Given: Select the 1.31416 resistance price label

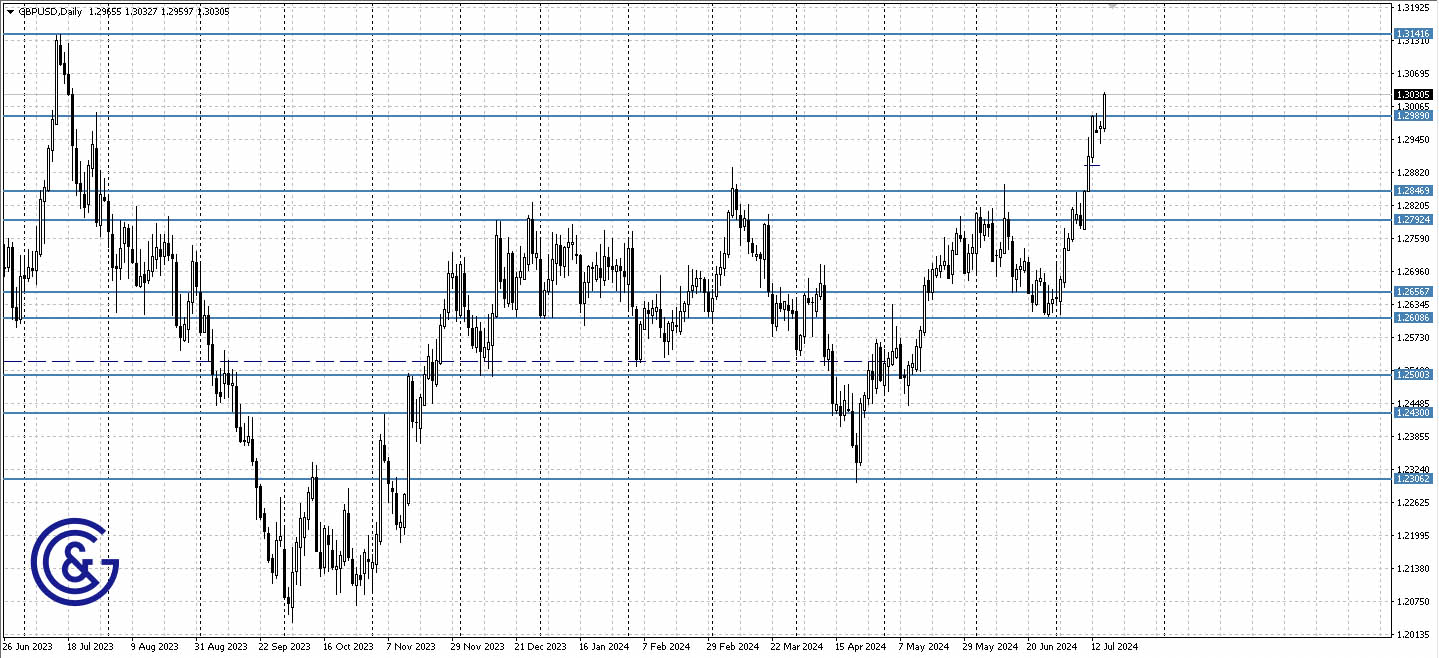Looking at the screenshot, I should coord(1413,33).
